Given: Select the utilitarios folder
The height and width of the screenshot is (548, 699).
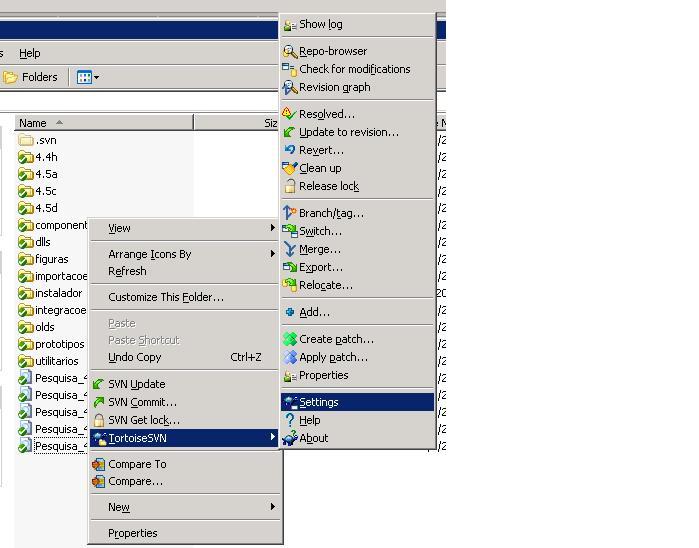Looking at the screenshot, I should (x=48, y=361).
